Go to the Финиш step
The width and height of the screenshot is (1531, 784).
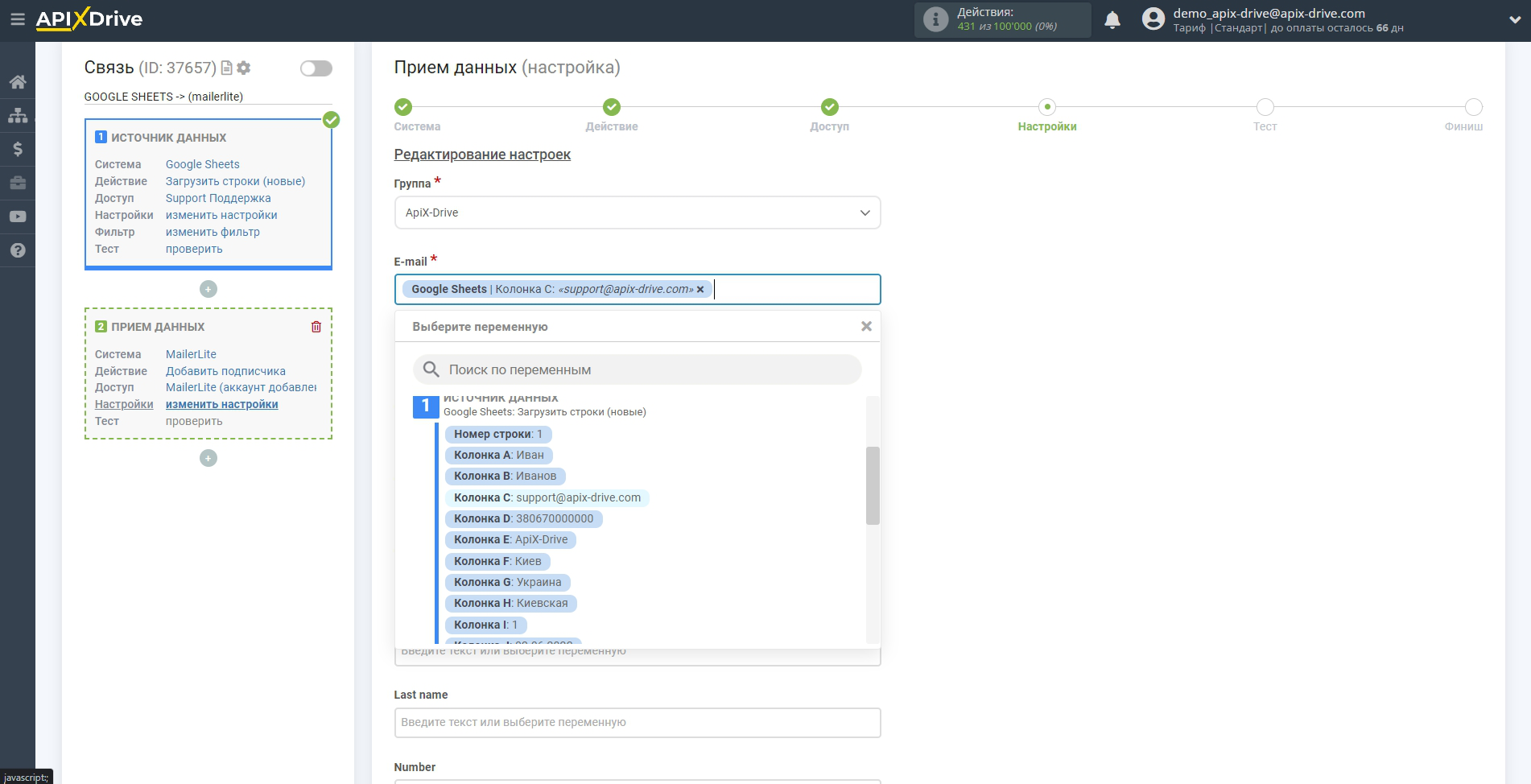(x=1474, y=107)
